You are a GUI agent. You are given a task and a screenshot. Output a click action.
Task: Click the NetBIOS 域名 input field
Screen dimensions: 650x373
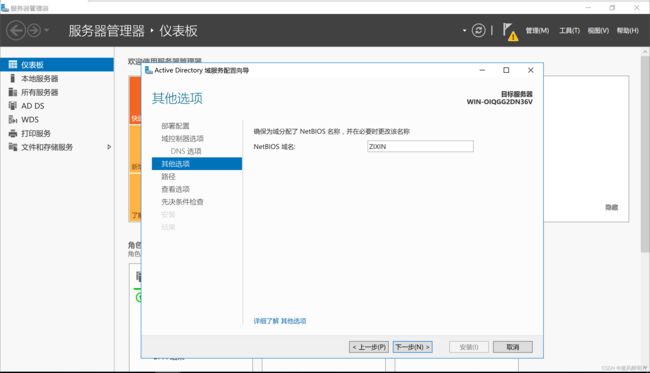[x=420, y=146]
